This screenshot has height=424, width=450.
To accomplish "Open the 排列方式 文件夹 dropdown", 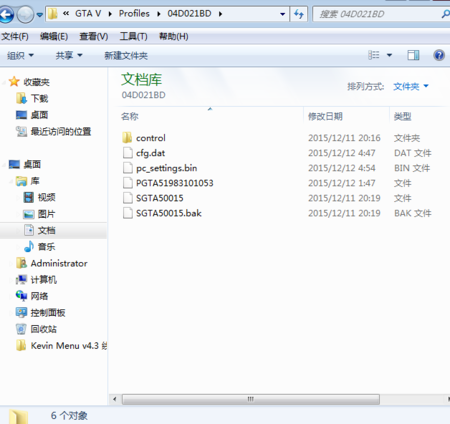I will [411, 87].
